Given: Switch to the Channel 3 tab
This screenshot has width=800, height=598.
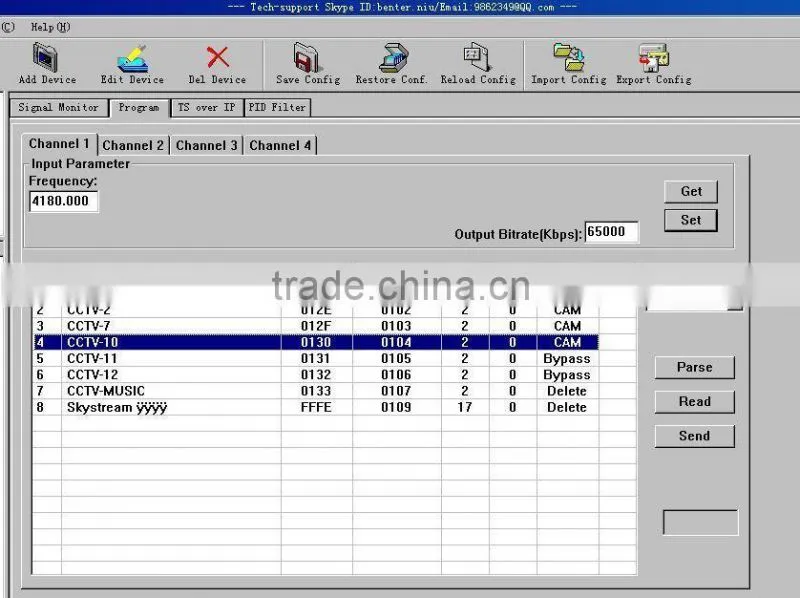Looking at the screenshot, I should 207,145.
